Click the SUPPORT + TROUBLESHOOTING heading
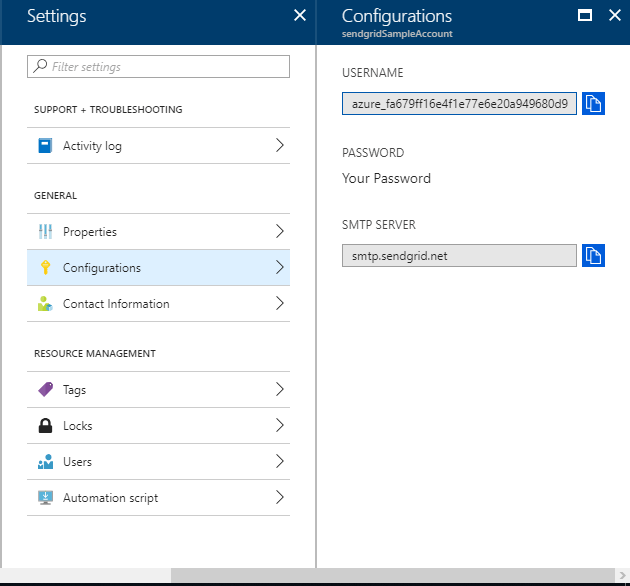Viewport: 630px width, 586px height. point(108,109)
